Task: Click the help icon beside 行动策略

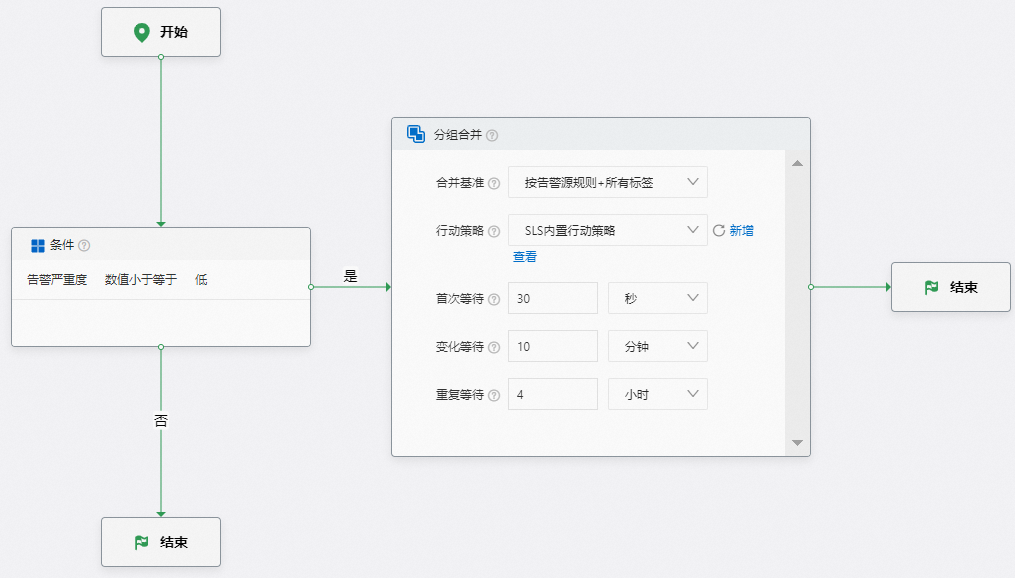Action: pyautogui.click(x=497, y=230)
